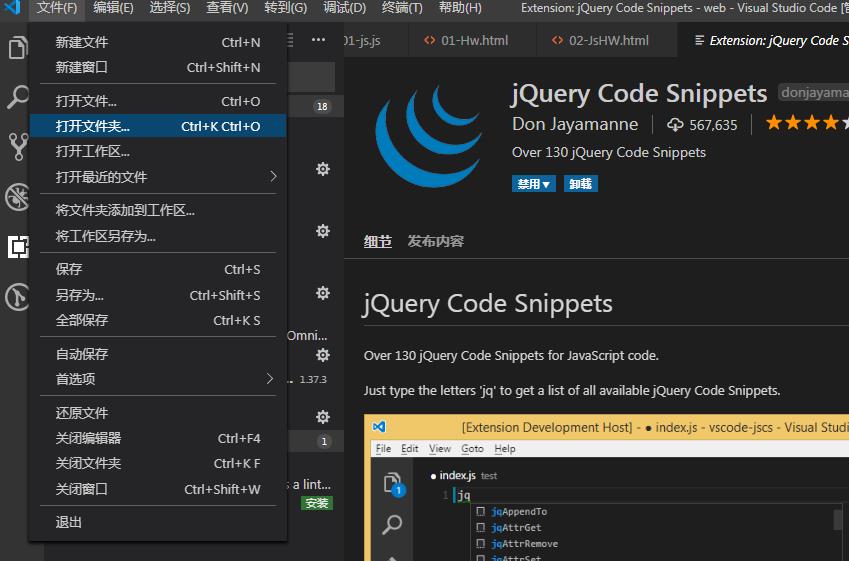Select 打开文件夹... menu item
The height and width of the screenshot is (561, 849).
[158, 126]
